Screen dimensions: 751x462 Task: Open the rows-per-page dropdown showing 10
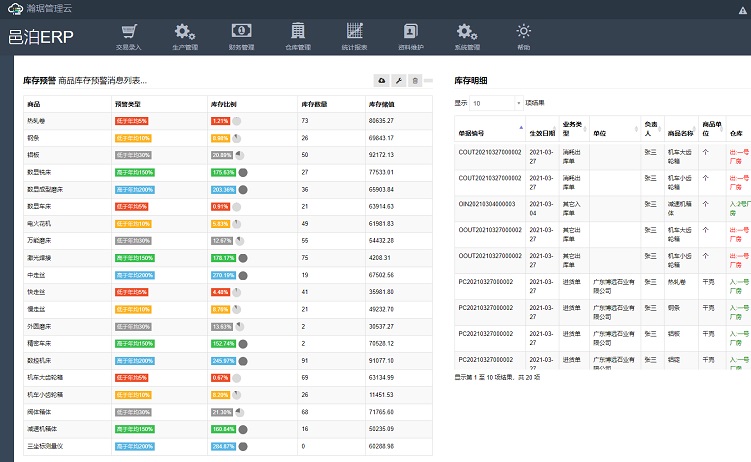coord(495,102)
